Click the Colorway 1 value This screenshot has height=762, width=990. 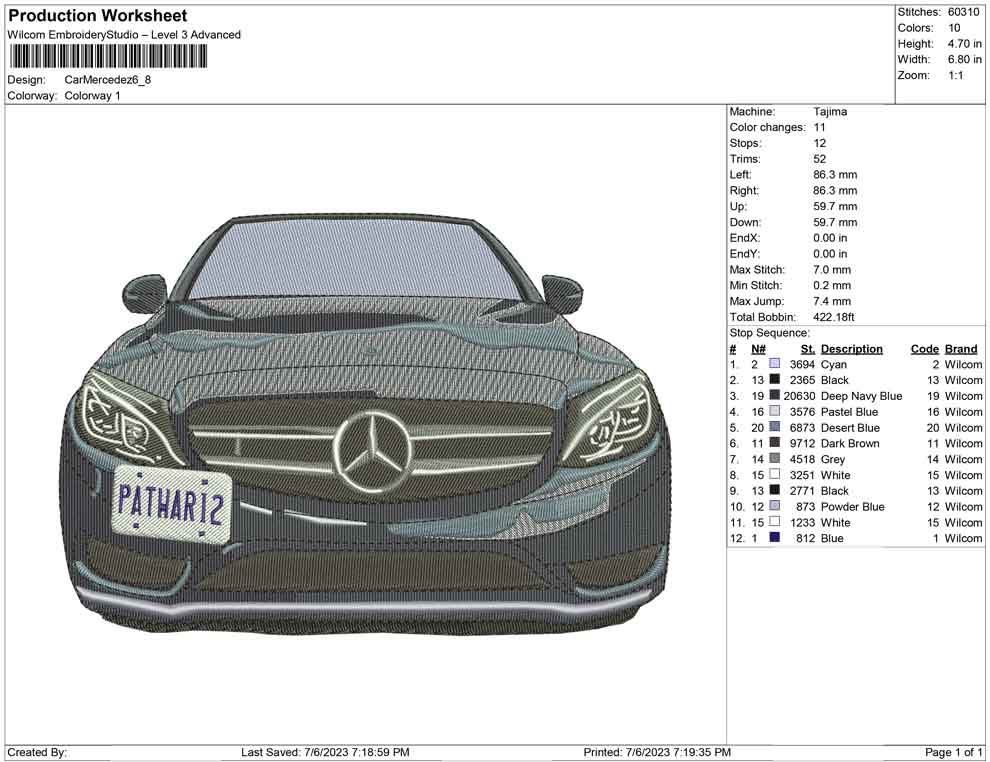click(92, 96)
